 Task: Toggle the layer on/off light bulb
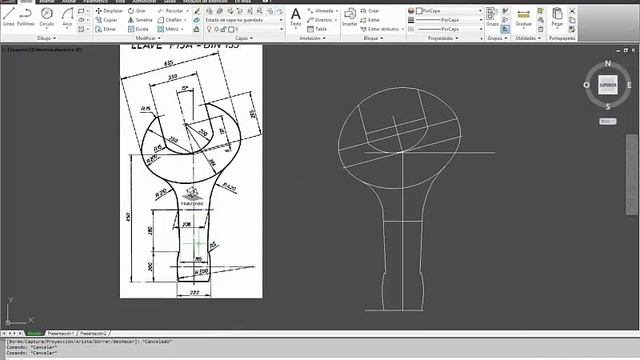pos(209,29)
